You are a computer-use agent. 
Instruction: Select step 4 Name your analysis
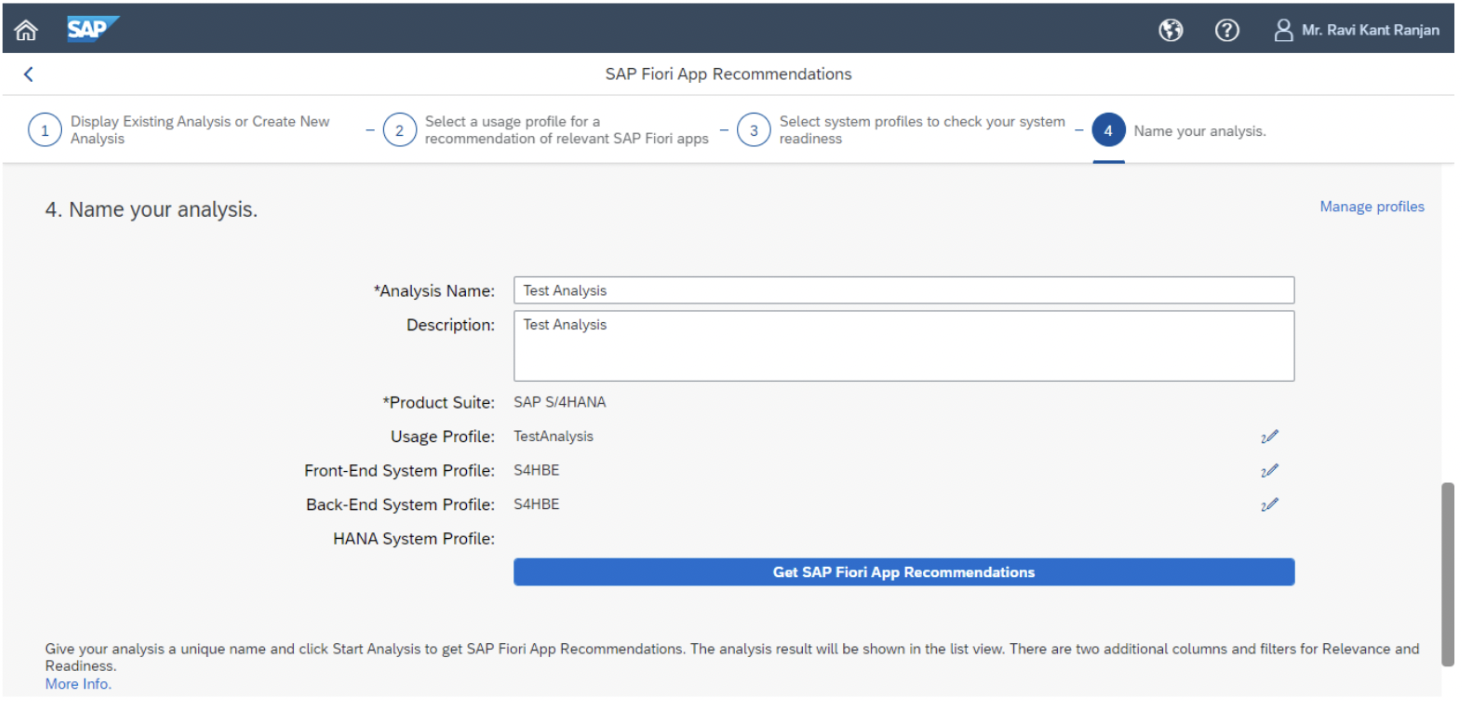coord(1108,129)
